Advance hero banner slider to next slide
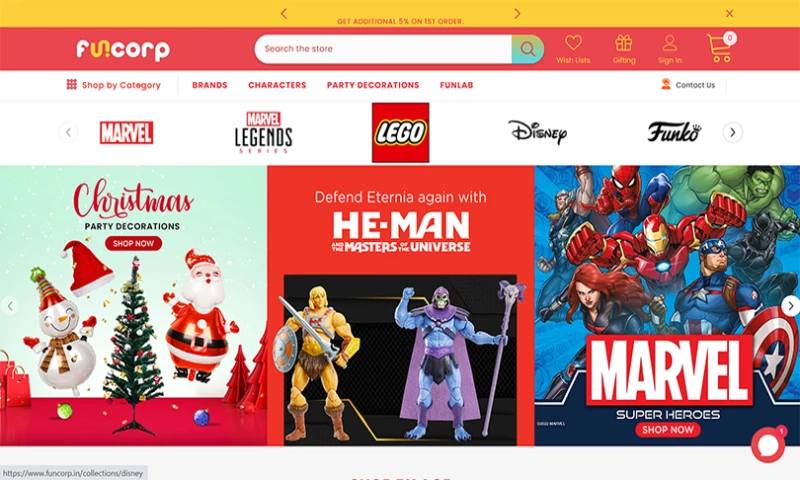This screenshot has height=480, width=800. [x=790, y=306]
